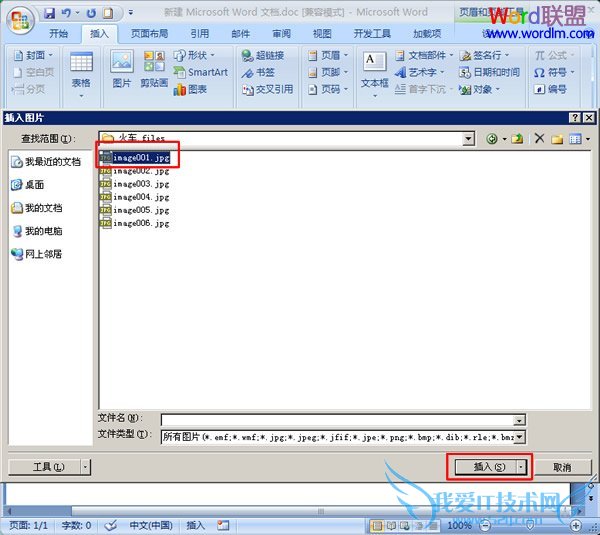The height and width of the screenshot is (535, 600).
Task: Open the Header (页眉) menu
Action: [x=328, y=55]
